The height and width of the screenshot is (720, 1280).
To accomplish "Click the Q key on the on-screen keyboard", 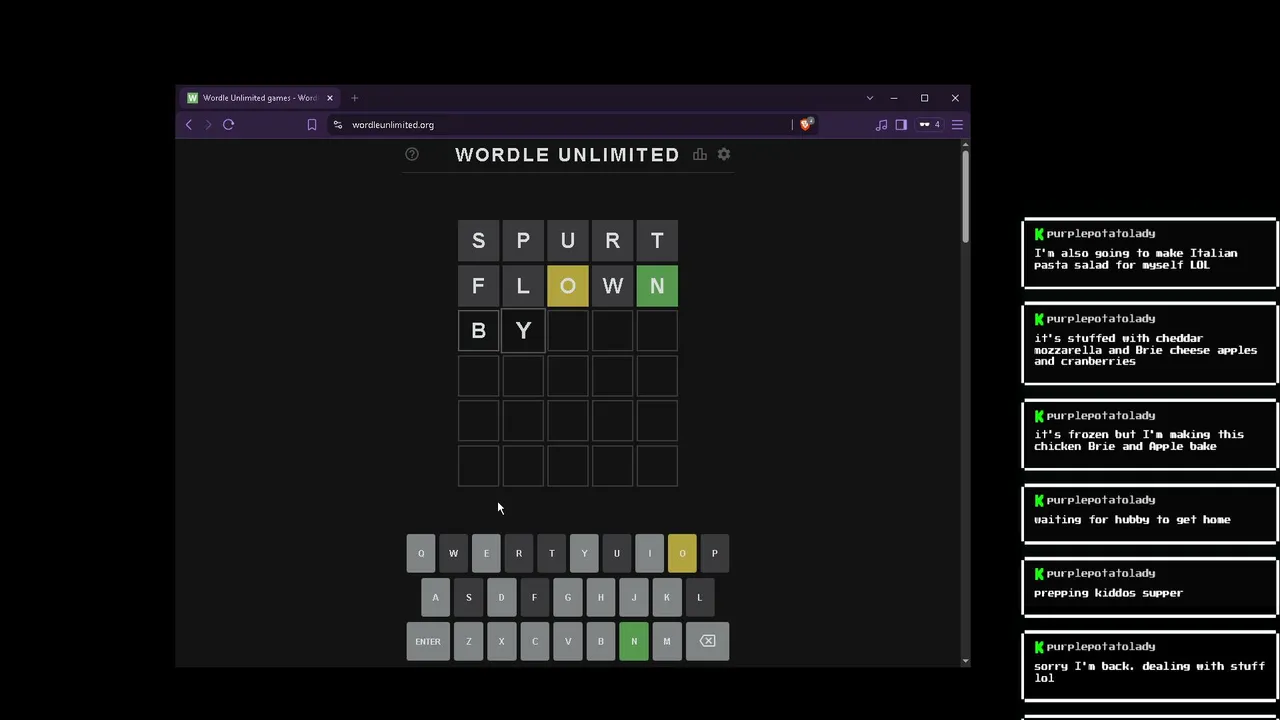I will (x=421, y=553).
